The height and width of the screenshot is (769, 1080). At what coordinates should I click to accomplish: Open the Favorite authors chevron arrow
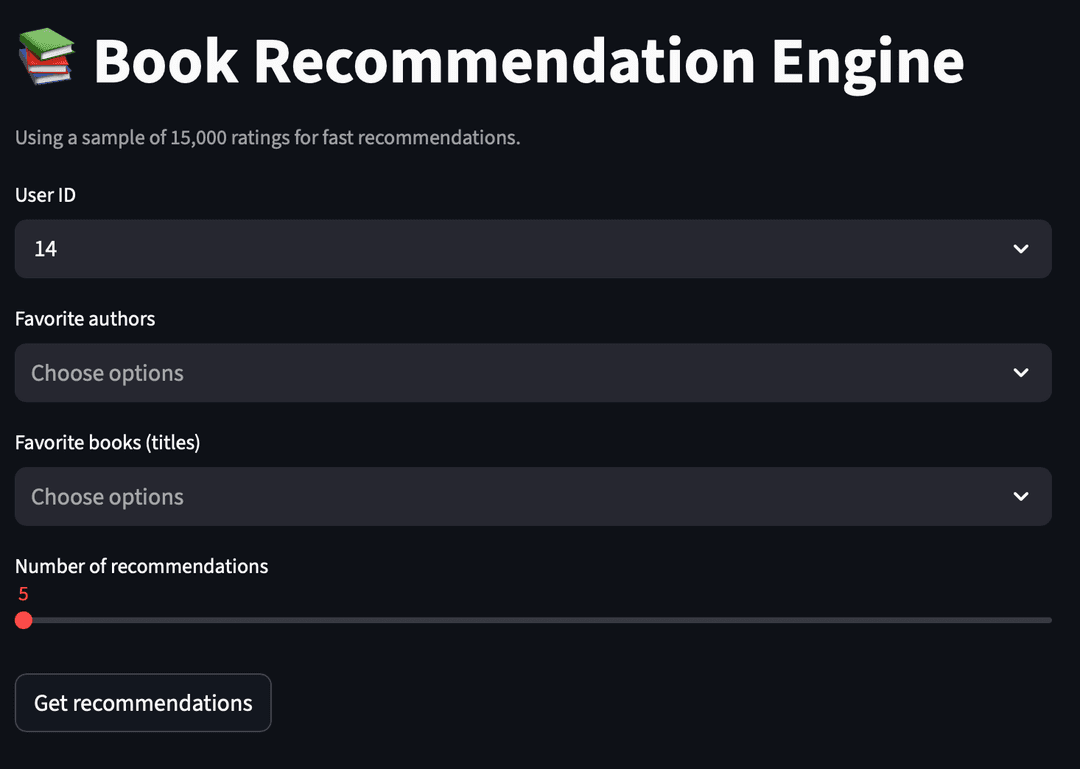click(1020, 372)
